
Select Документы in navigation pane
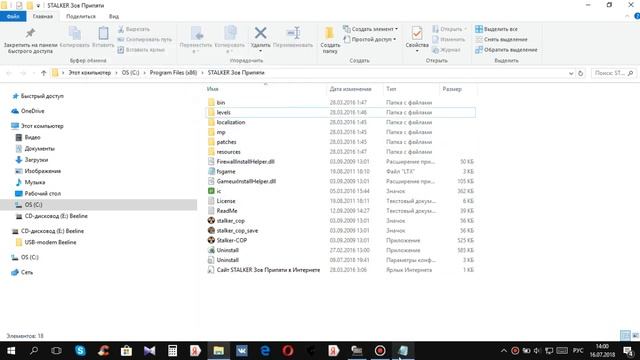[x=40, y=149]
